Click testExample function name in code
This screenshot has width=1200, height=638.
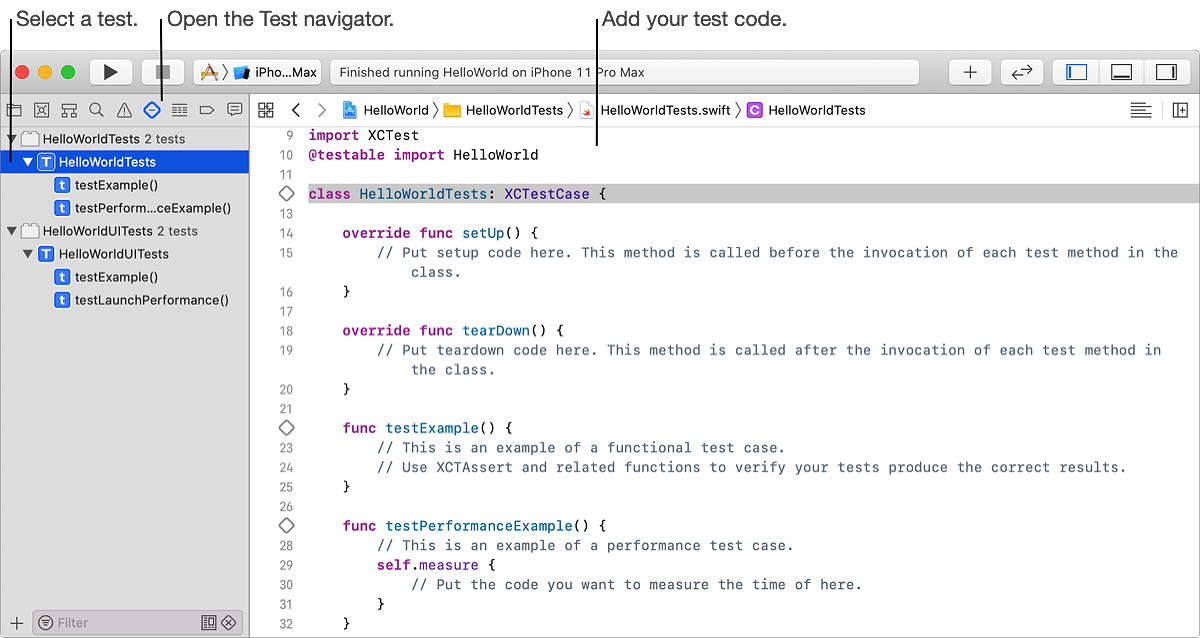click(432, 428)
